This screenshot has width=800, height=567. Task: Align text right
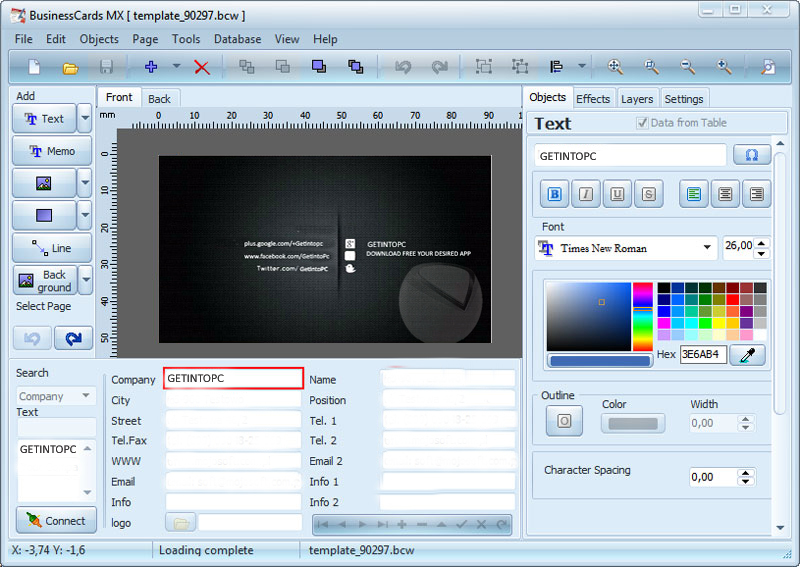[x=757, y=194]
